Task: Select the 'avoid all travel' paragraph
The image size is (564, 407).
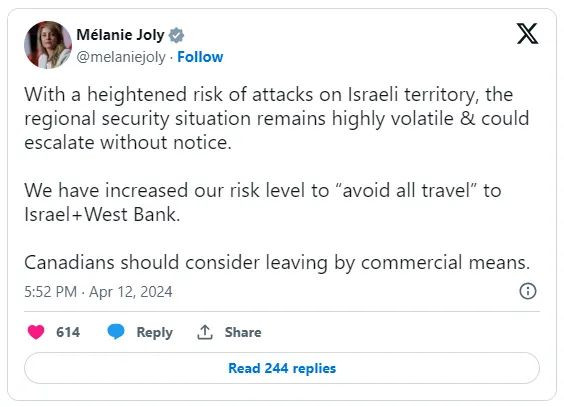Action: pyautogui.click(x=263, y=202)
